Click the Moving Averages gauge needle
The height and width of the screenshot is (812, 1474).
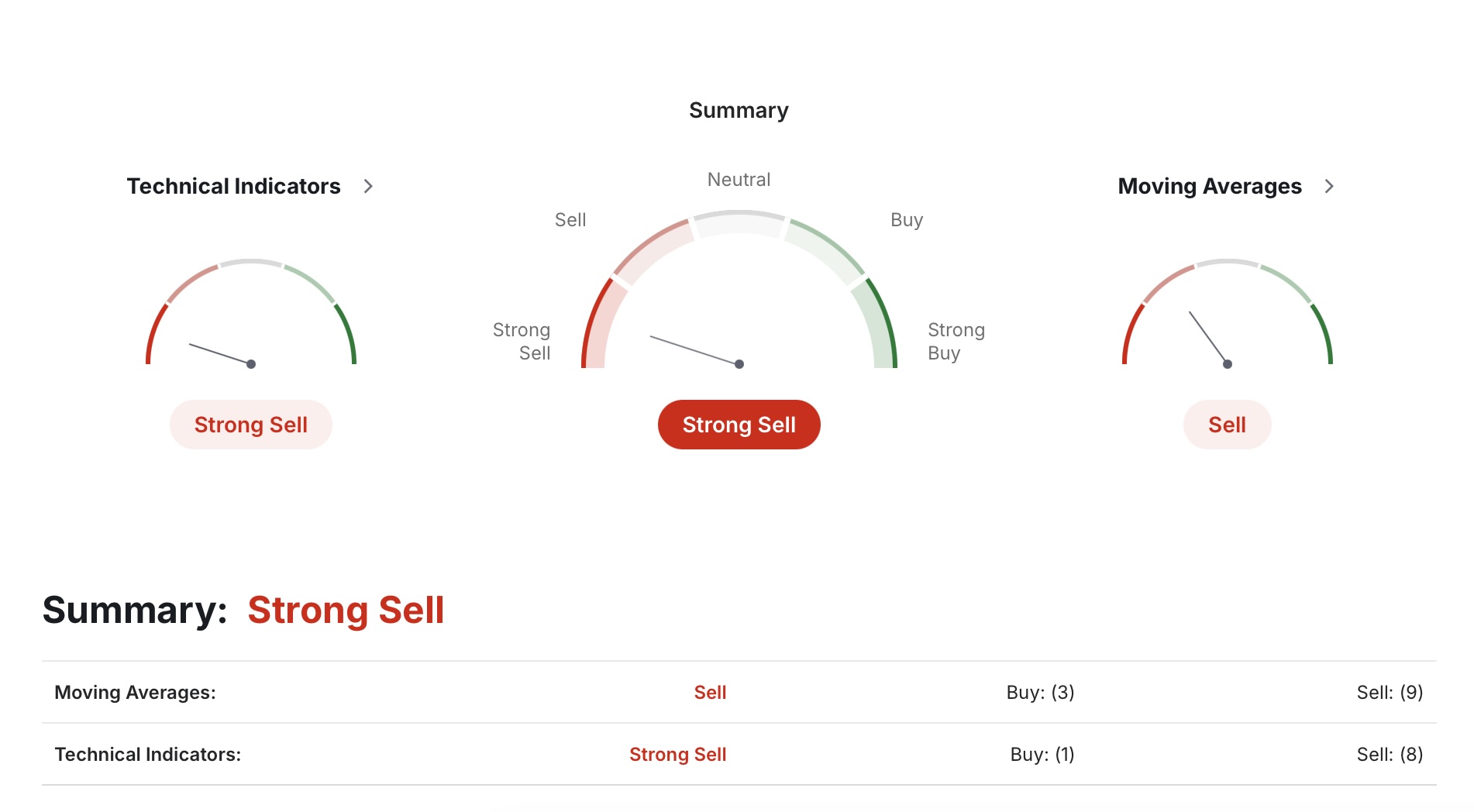point(1209,339)
